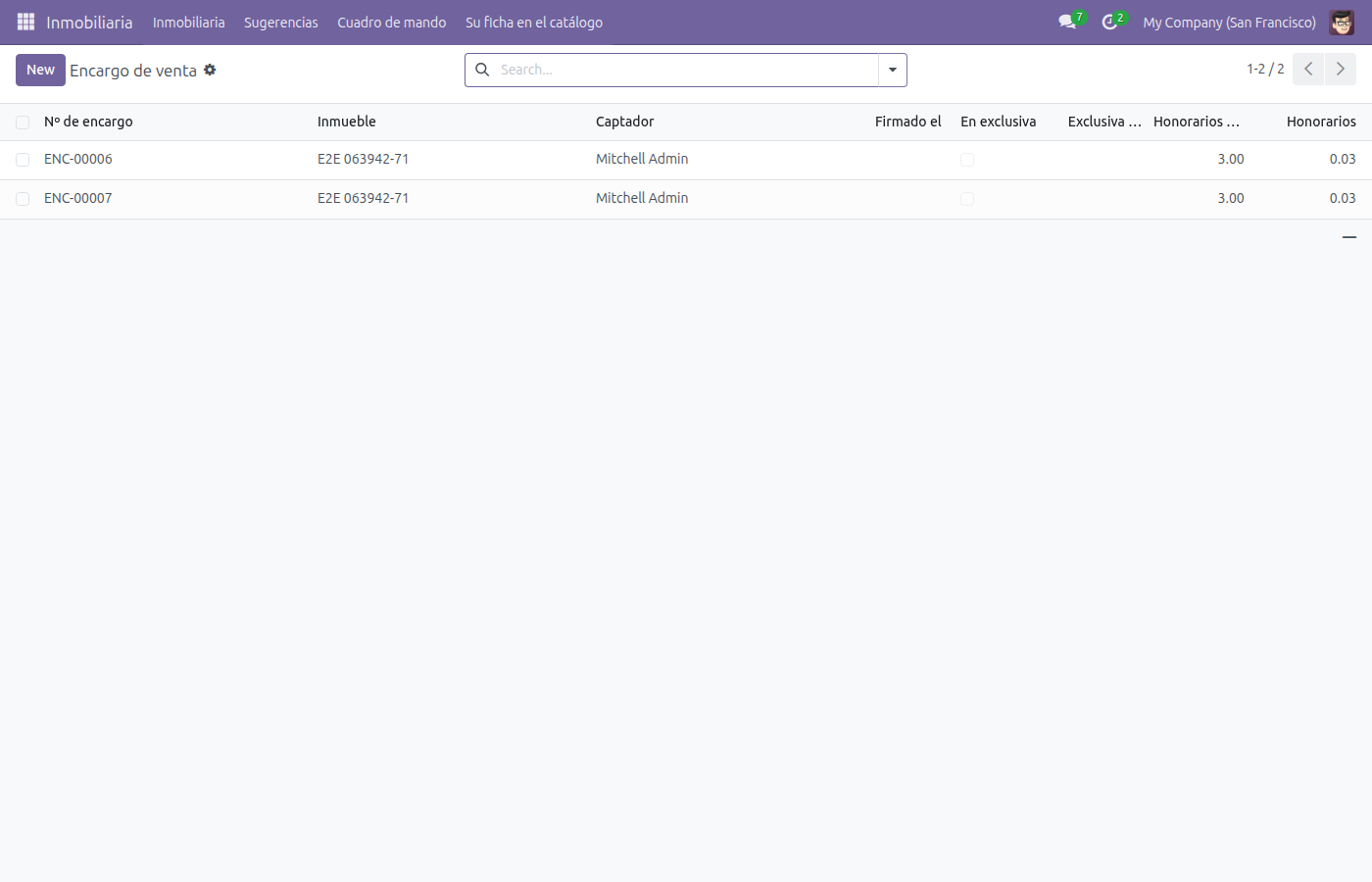
Task: Click the New button
Action: [40, 70]
